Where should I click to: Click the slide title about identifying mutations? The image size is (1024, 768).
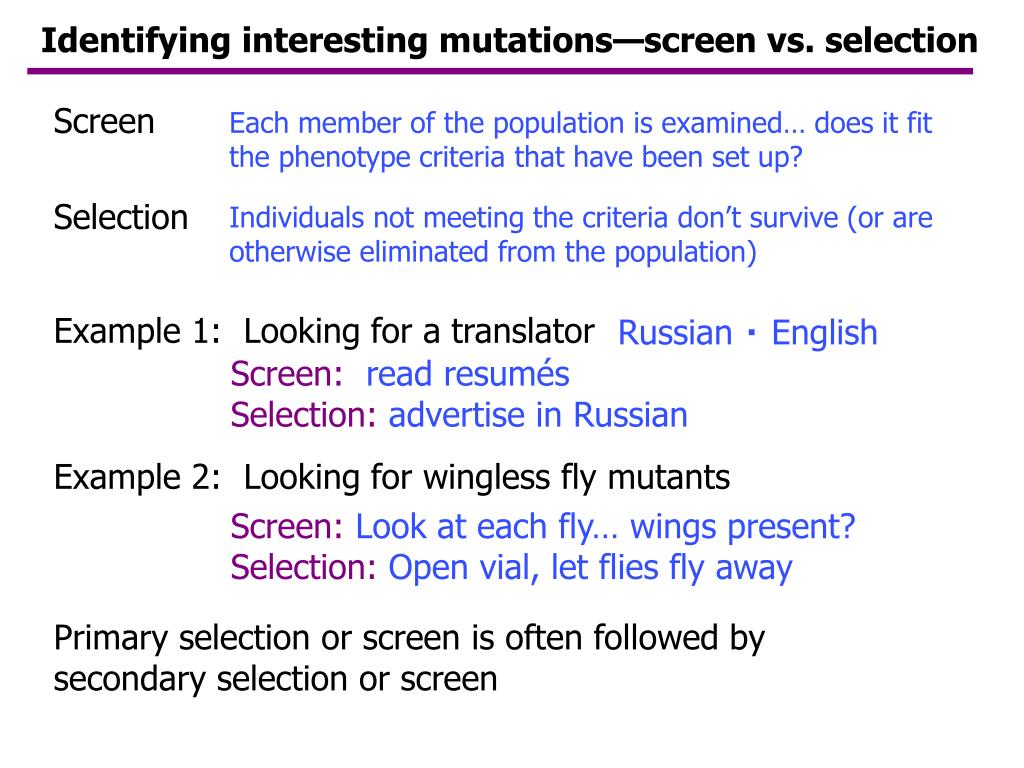click(x=509, y=41)
